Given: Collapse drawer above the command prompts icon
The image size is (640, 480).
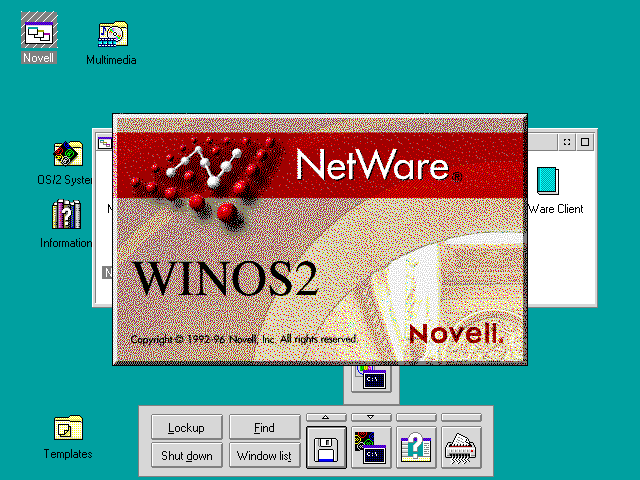Looking at the screenshot, I should click(371, 417).
